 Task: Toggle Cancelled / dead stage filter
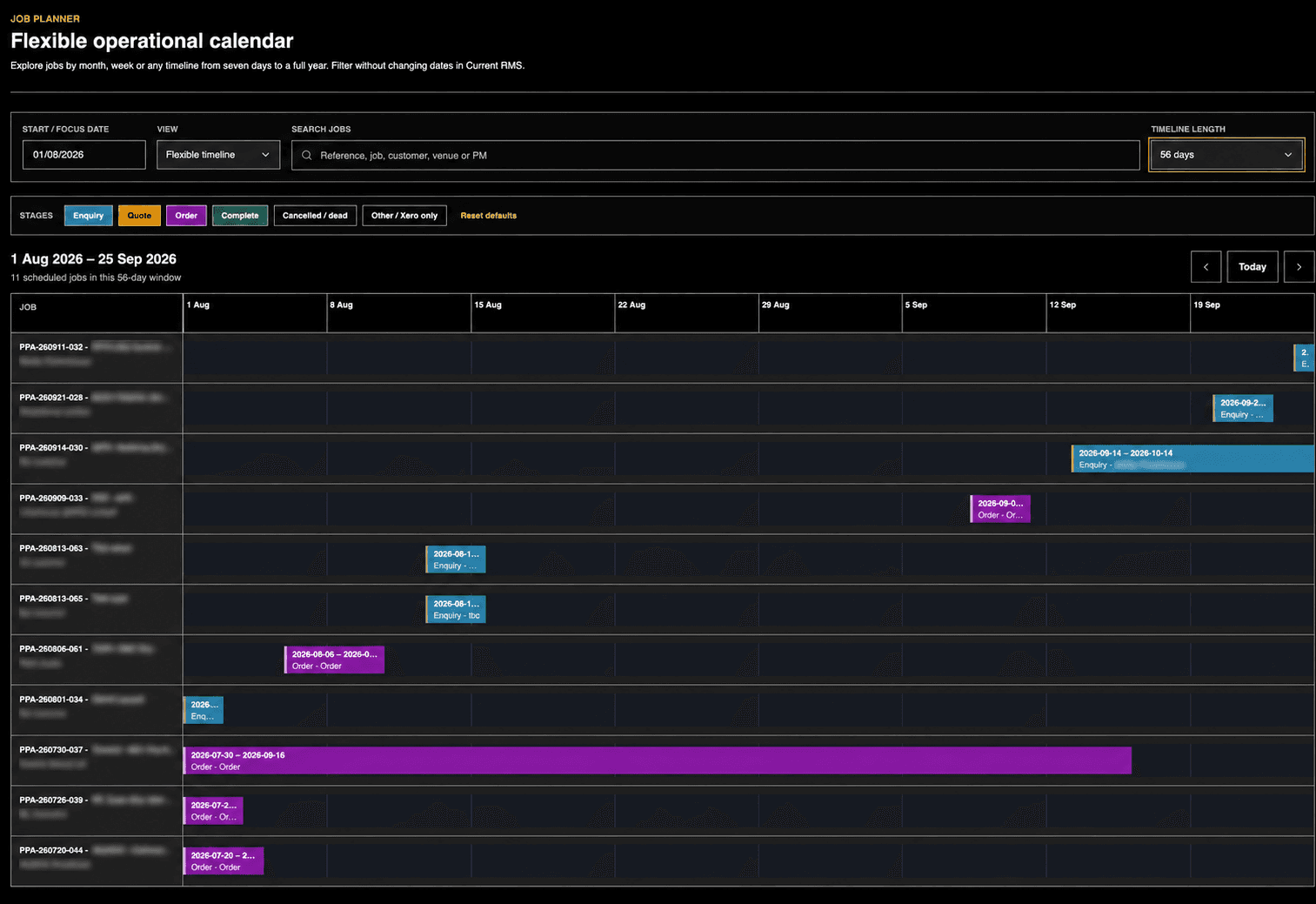coord(315,216)
